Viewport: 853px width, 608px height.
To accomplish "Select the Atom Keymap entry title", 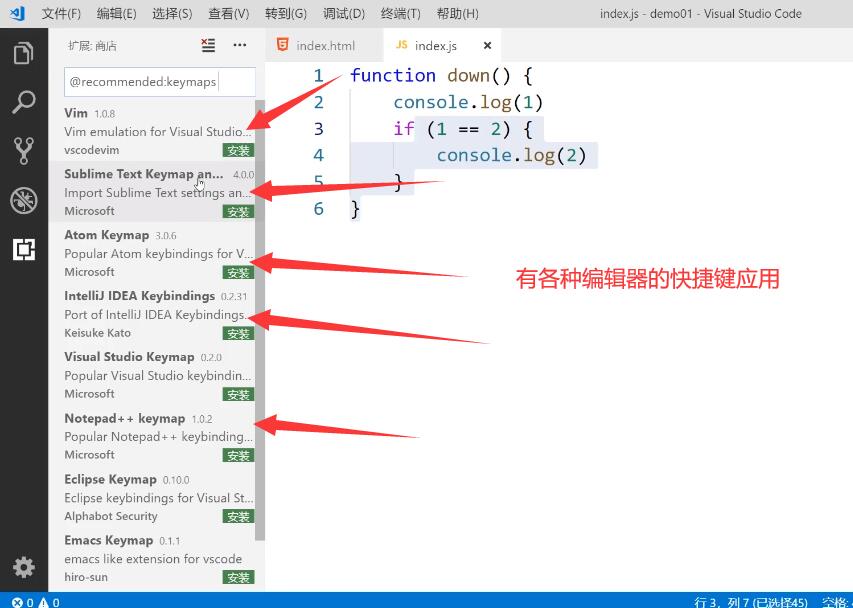I will (107, 235).
